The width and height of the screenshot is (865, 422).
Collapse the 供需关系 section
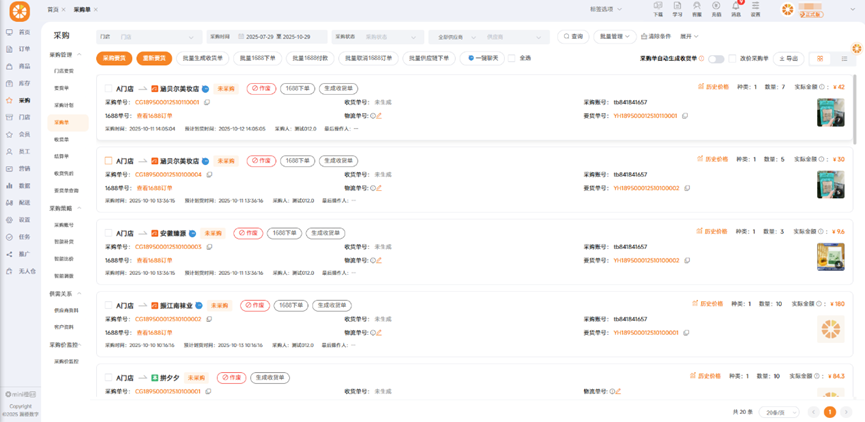[65, 293]
